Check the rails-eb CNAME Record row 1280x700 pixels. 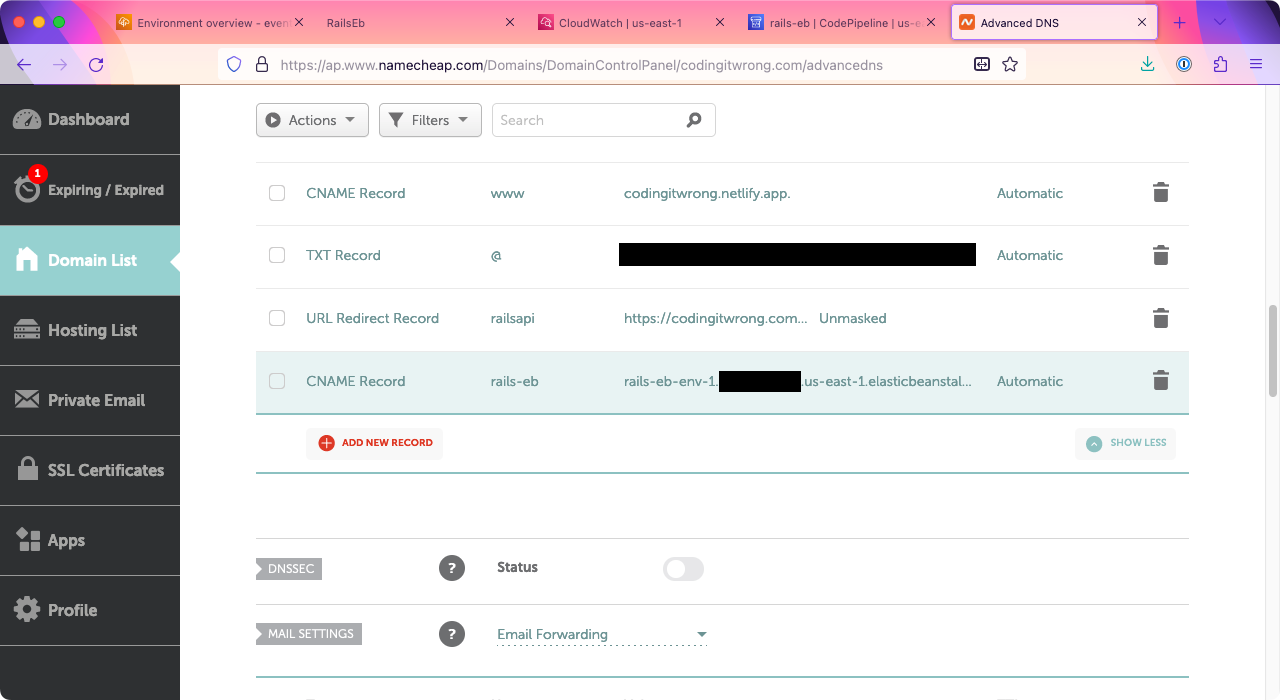(277, 381)
